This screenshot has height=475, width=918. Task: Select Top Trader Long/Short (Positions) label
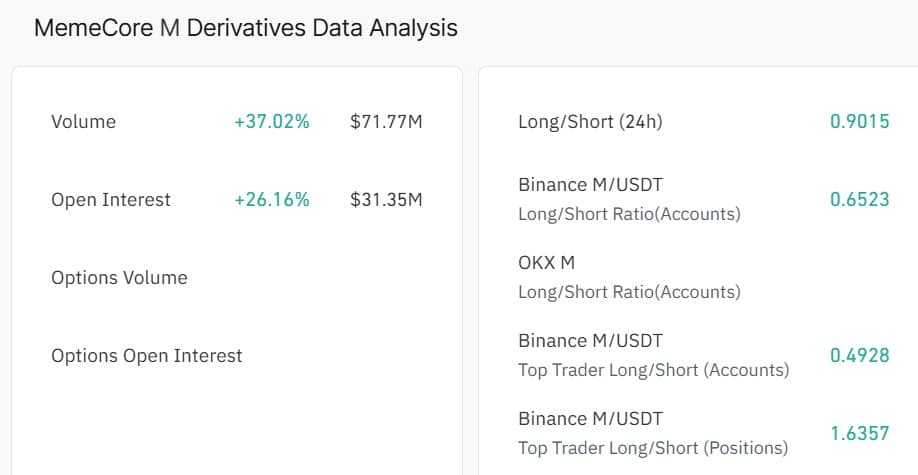(x=653, y=448)
